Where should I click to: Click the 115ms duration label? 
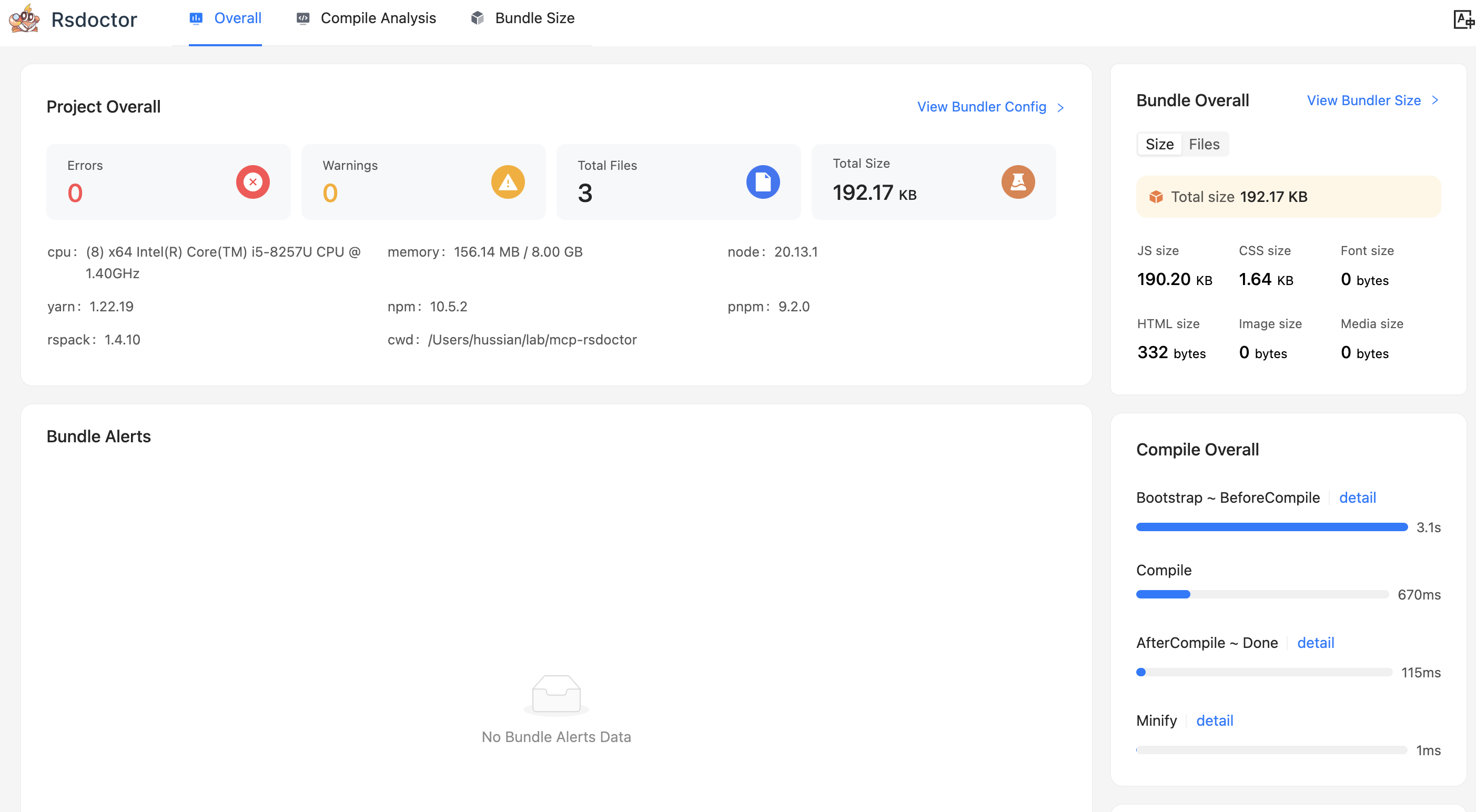pos(1420,672)
